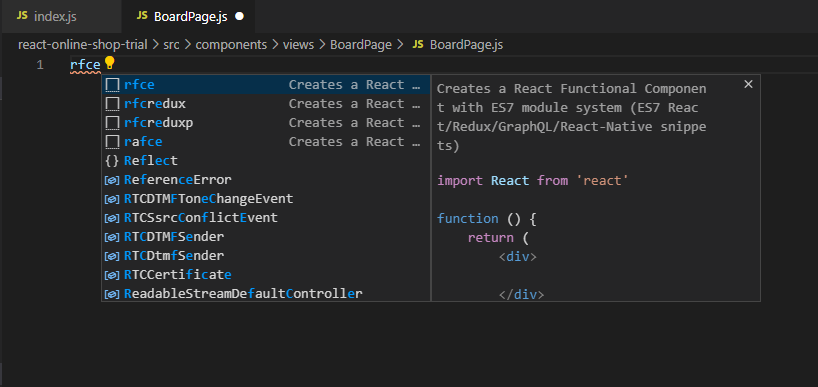Pick RTCDTMFToneChangeEvent from suggestions

pos(266,199)
